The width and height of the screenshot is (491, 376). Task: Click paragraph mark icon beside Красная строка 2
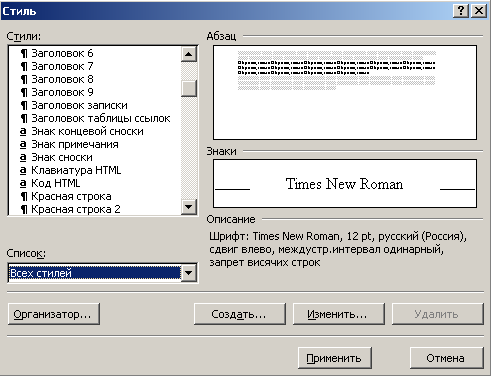click(x=24, y=210)
